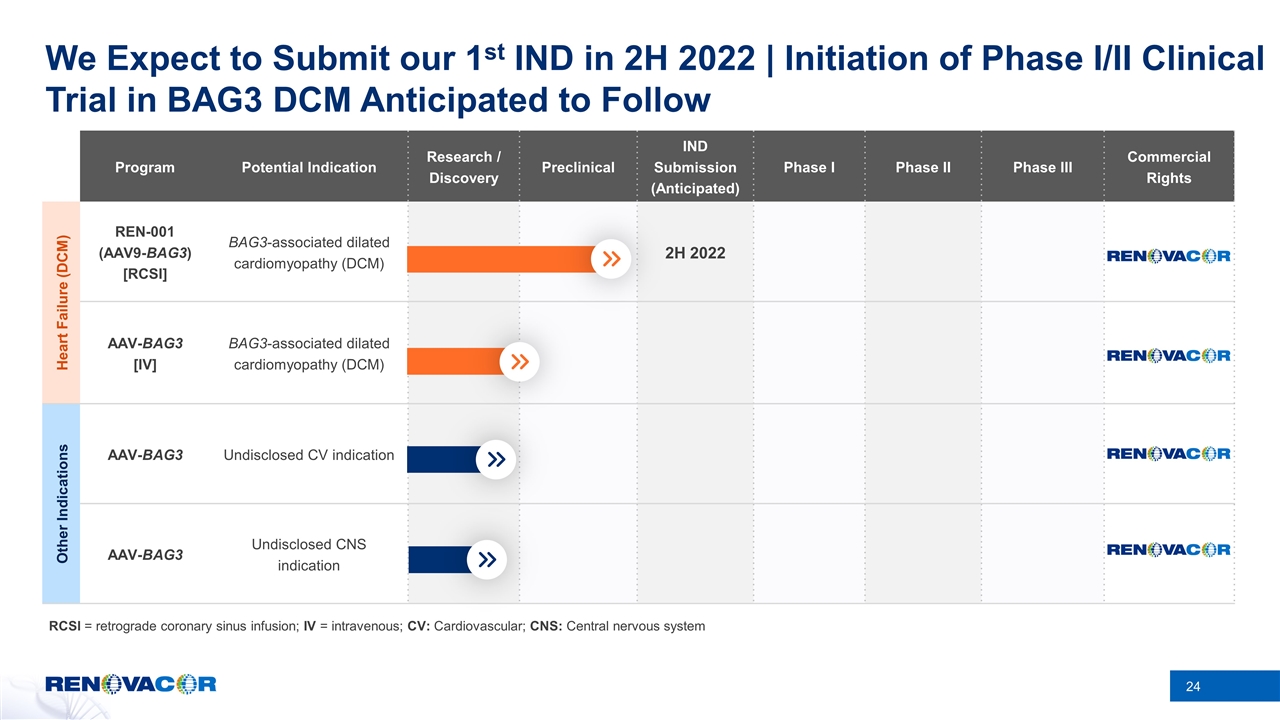The width and height of the screenshot is (1280, 720).
Task: Click the navy progress bar for Undisclosed CV indication
Action: pyautogui.click(x=445, y=459)
